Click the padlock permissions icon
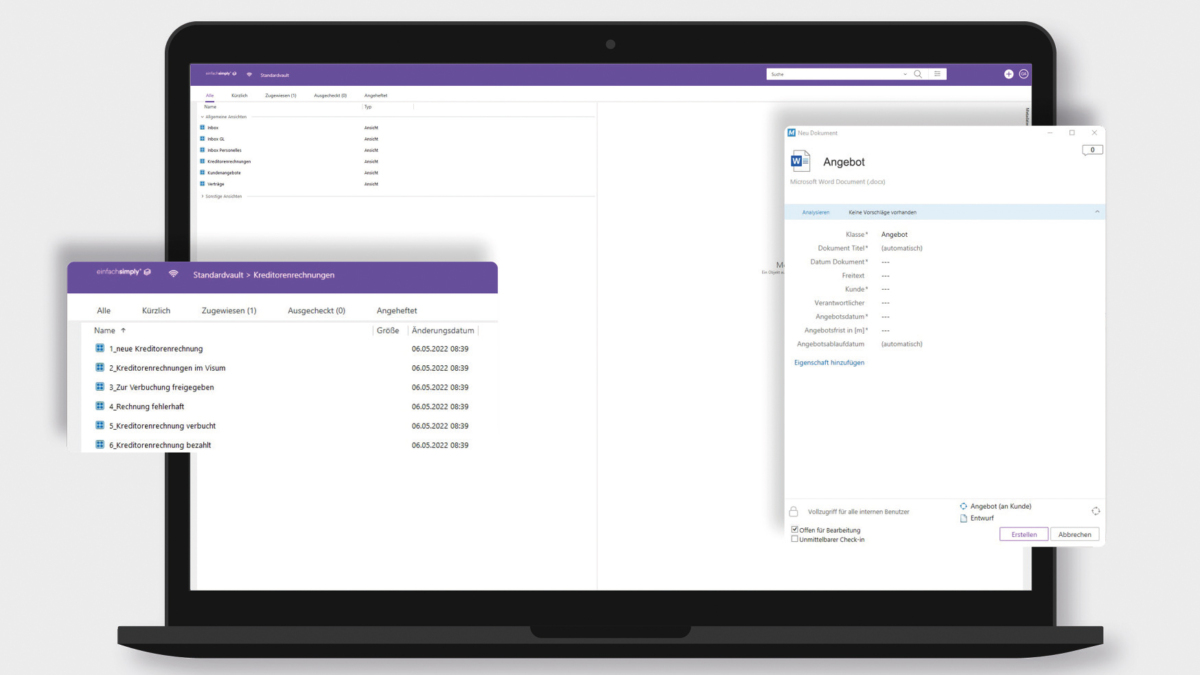The image size is (1200, 675). point(794,511)
